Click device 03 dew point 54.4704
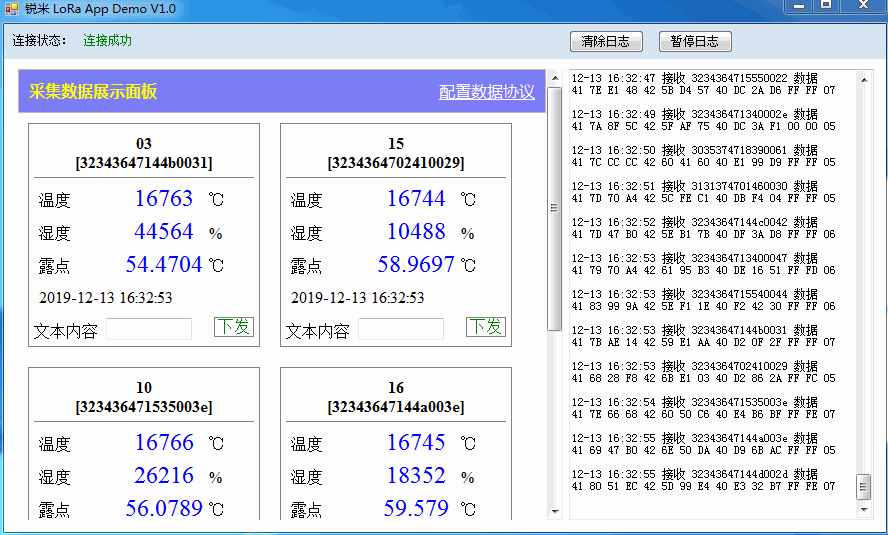The width and height of the screenshot is (888, 535). click(x=164, y=264)
